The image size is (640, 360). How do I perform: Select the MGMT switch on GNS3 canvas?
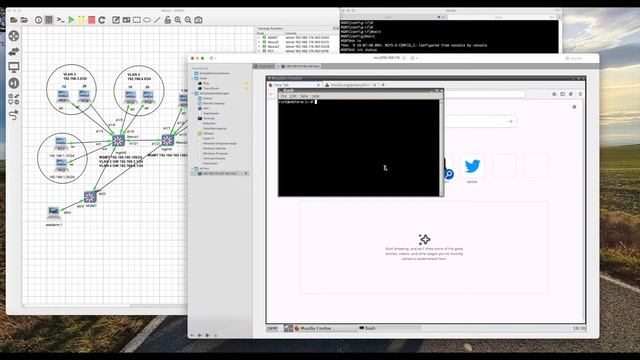tap(90, 197)
